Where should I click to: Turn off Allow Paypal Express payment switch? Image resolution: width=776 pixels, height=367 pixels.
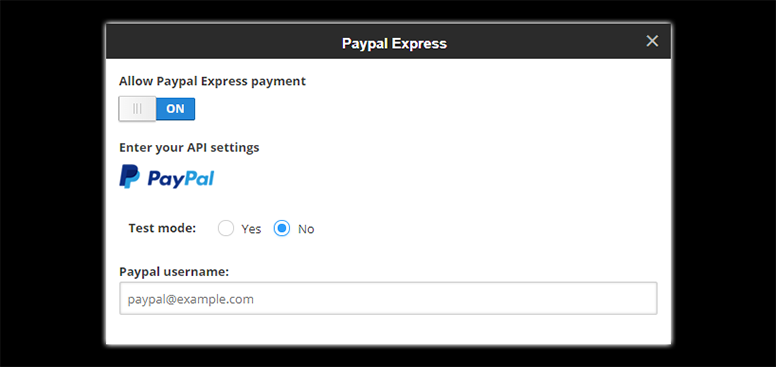click(157, 109)
